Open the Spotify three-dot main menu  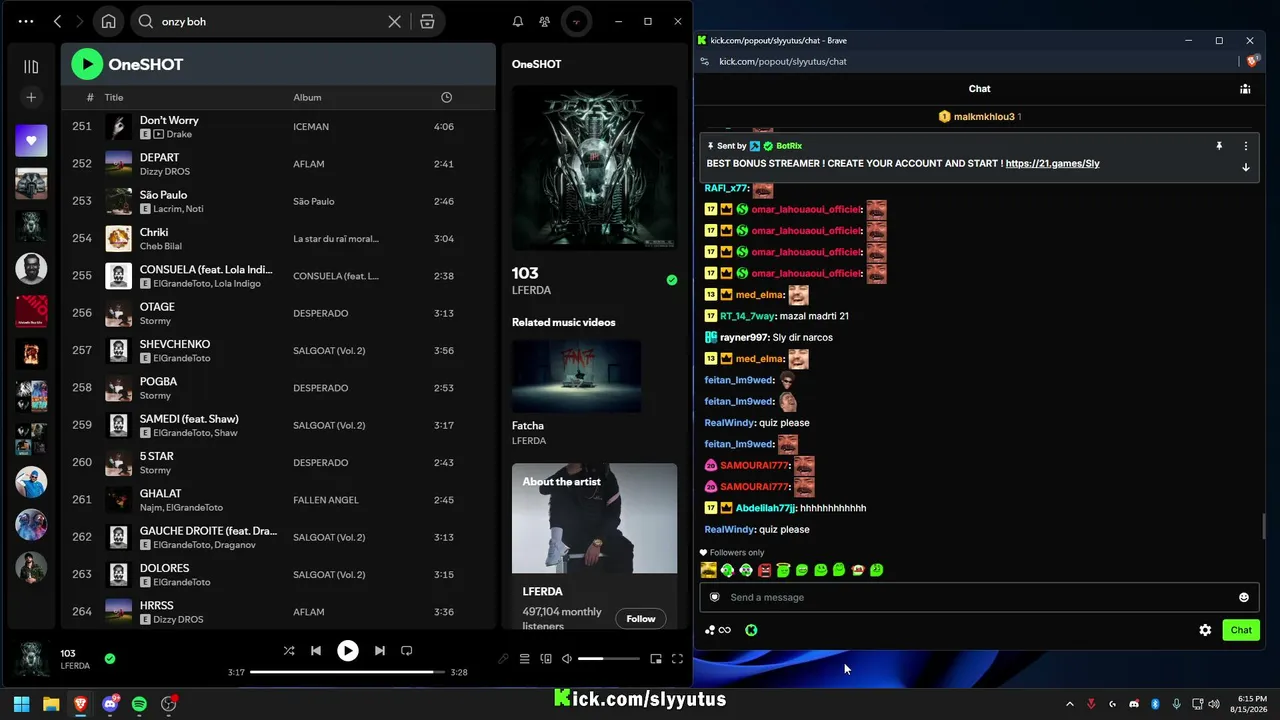26,21
